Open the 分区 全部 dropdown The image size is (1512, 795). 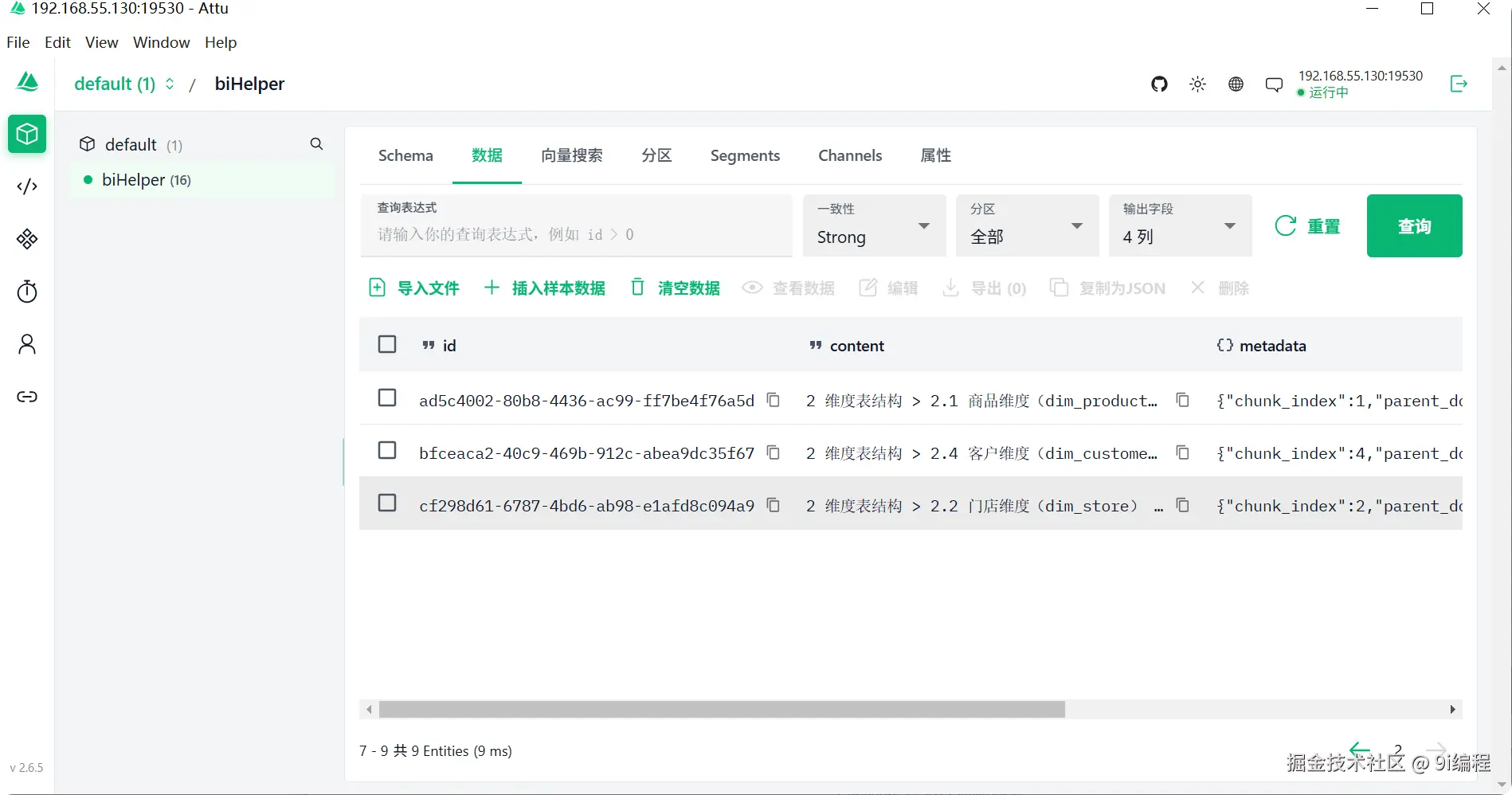point(1027,226)
